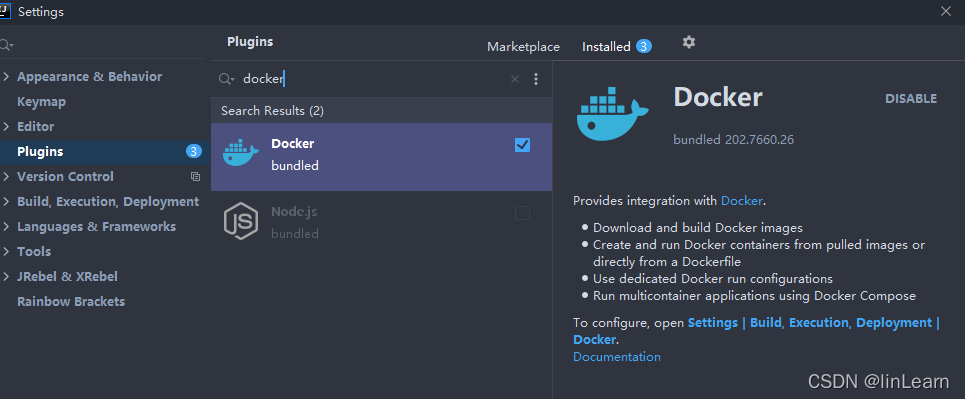This screenshot has height=399, width=965.
Task: Expand Build, Execution, Deployment section
Action: [6, 202]
